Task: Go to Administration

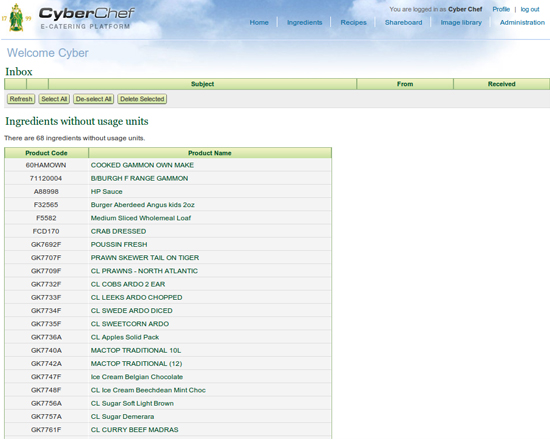Action: click(522, 22)
